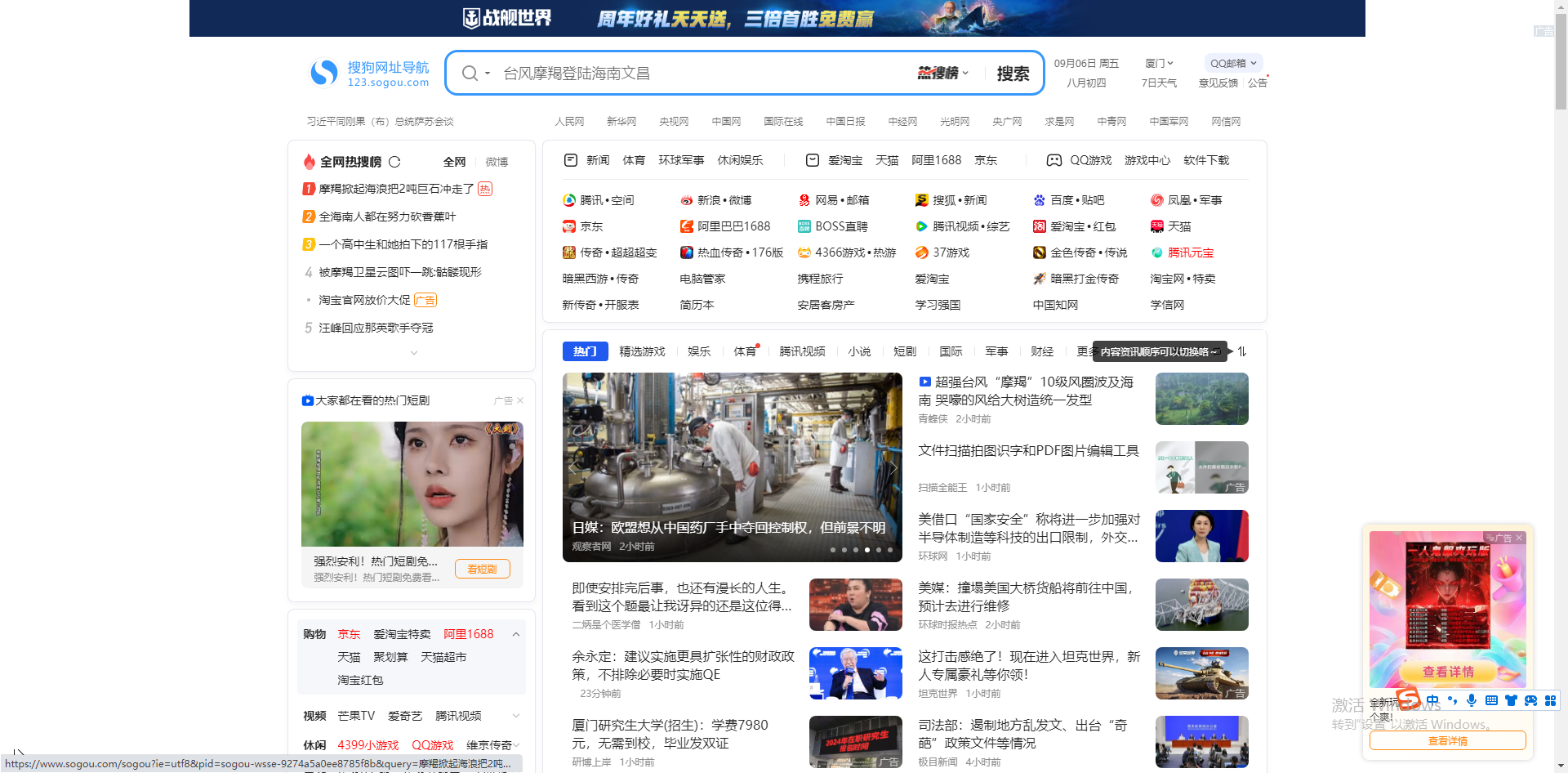Click the tab order sort icon
The image size is (1568, 773).
pyautogui.click(x=1241, y=351)
